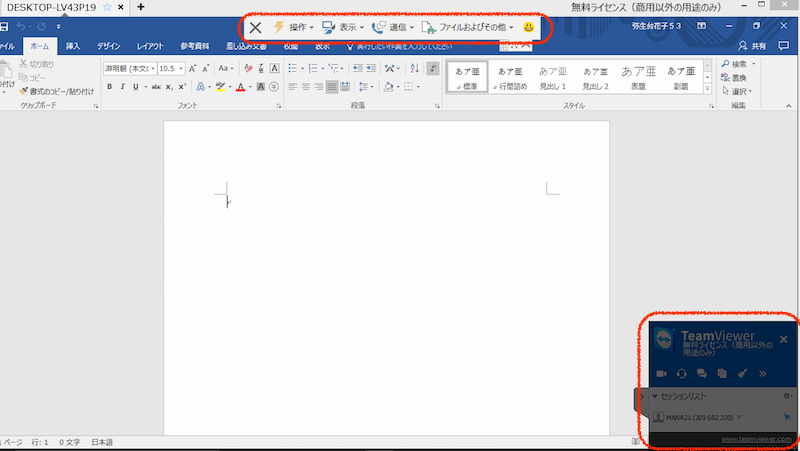
Task: Toggle Italic formatting in Word ribbon
Action: 122,87
